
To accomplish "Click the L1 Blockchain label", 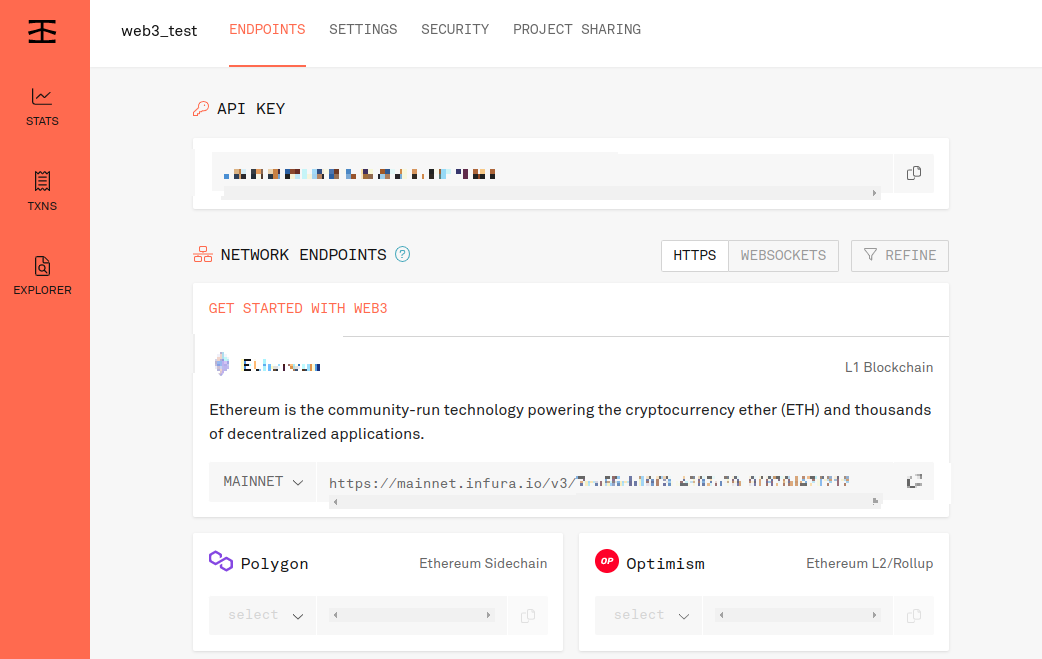I will tap(889, 367).
